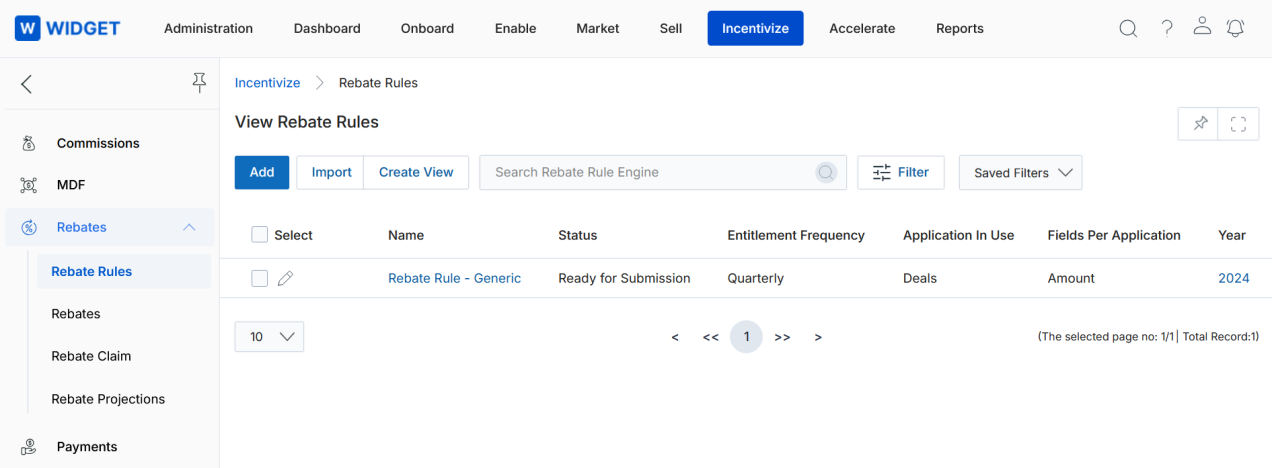Click the Create View button

coord(416,172)
